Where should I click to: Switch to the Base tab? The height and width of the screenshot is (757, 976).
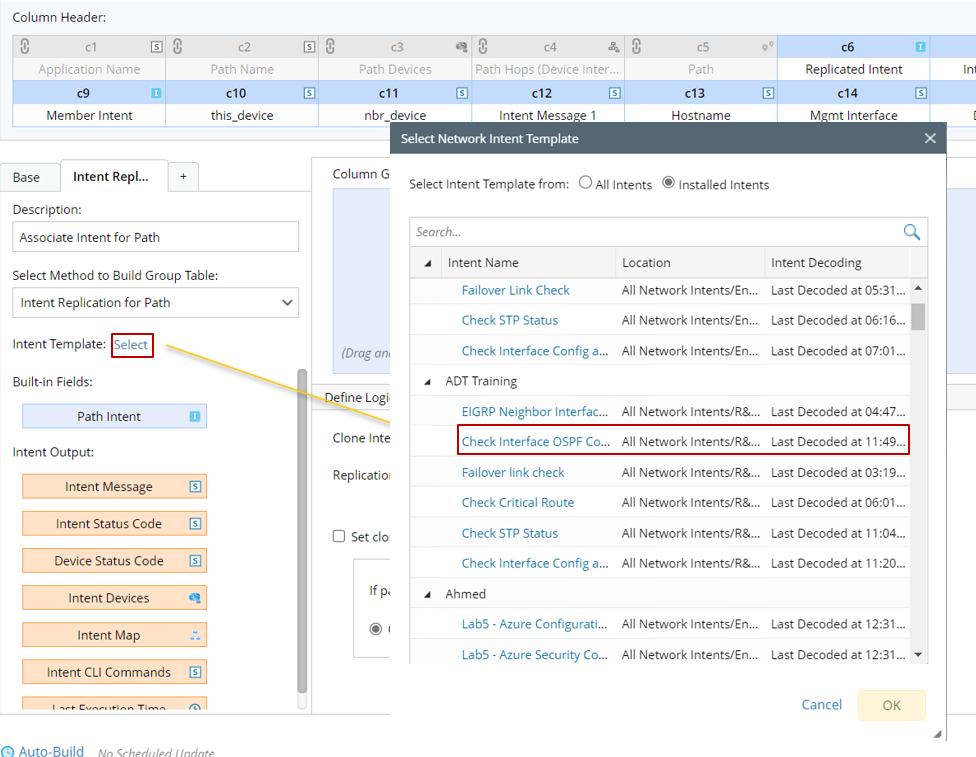click(27, 177)
